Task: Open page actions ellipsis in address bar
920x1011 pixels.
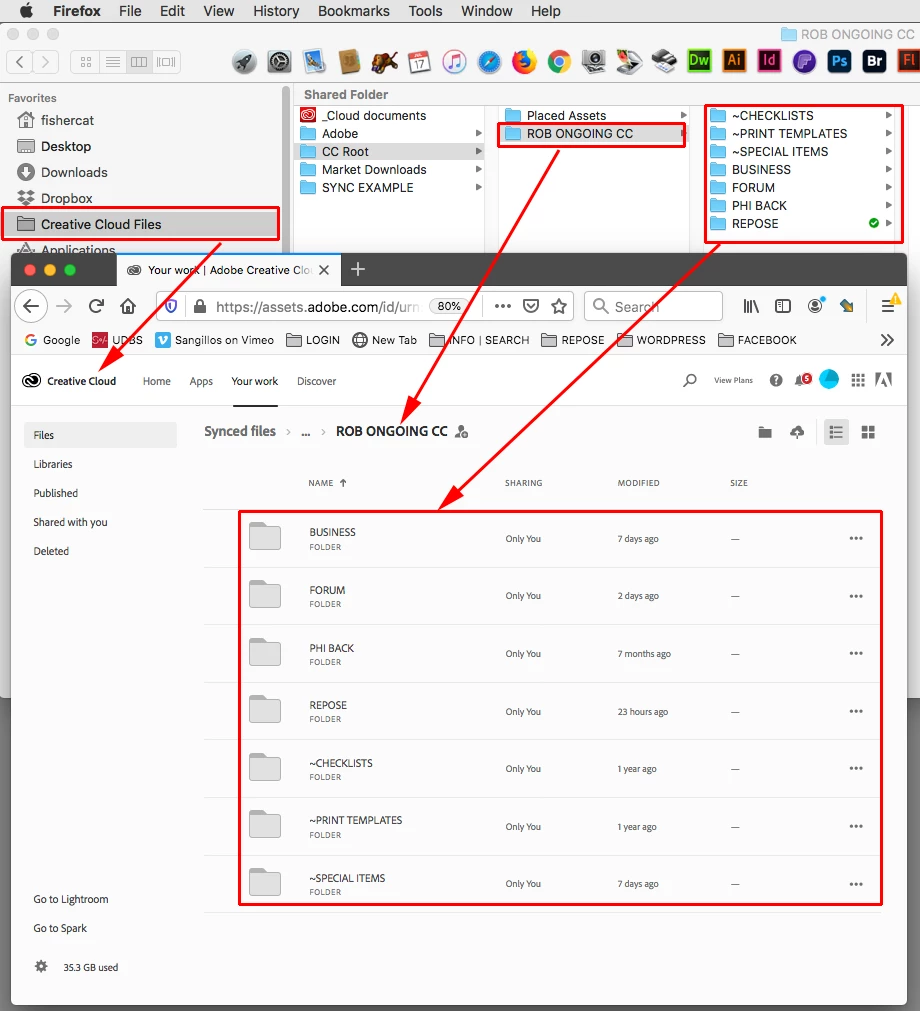Action: [x=502, y=306]
